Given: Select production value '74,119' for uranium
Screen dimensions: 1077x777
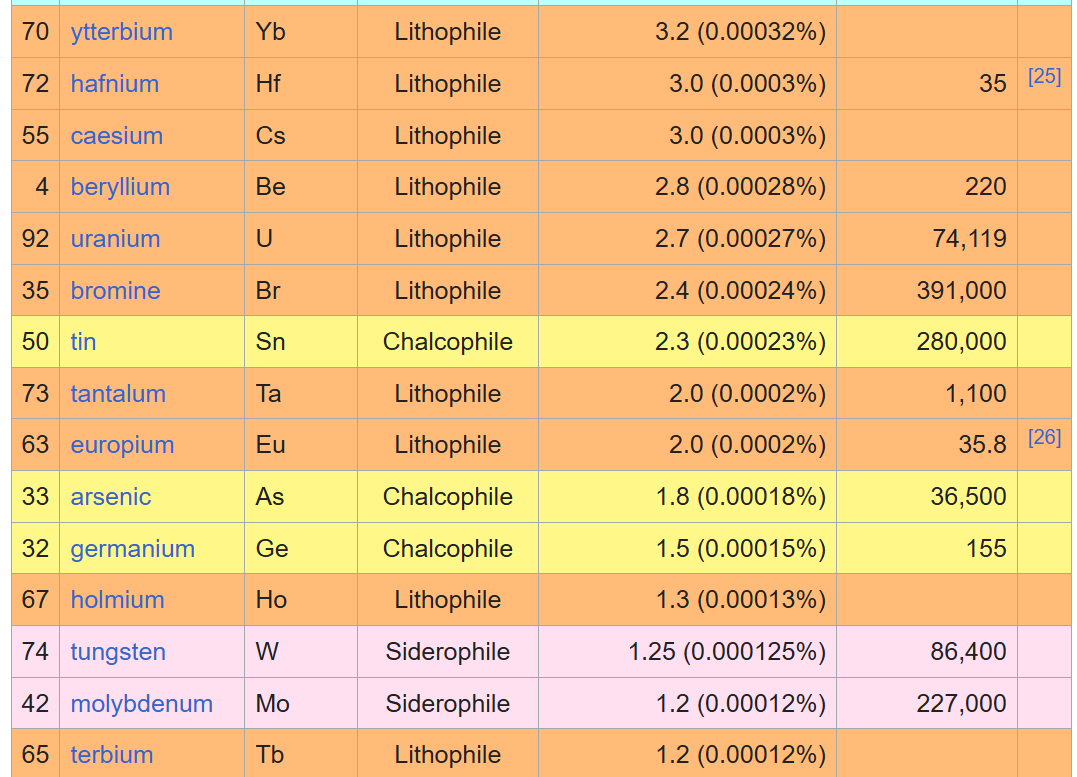Looking at the screenshot, I should coord(969,238).
